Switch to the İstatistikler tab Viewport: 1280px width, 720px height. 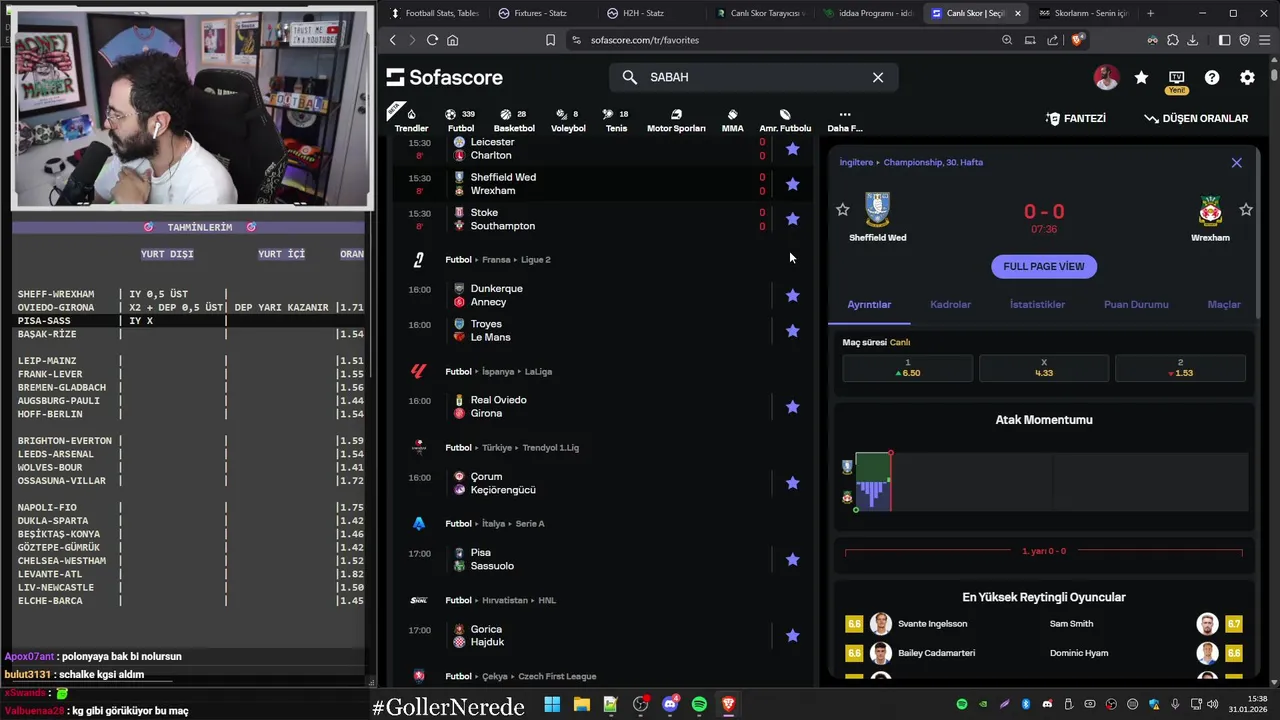coord(1037,304)
